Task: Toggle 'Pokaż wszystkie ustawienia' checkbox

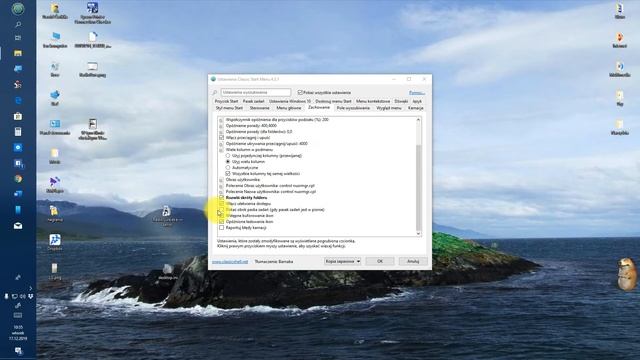Action: 300,93
